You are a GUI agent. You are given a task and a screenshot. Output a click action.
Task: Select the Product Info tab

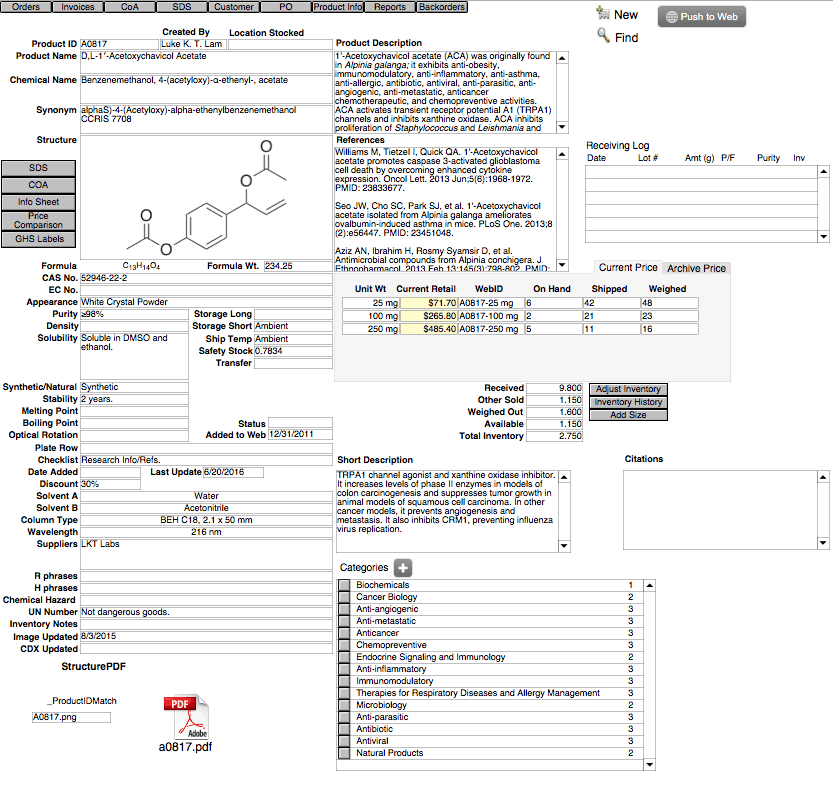point(338,7)
